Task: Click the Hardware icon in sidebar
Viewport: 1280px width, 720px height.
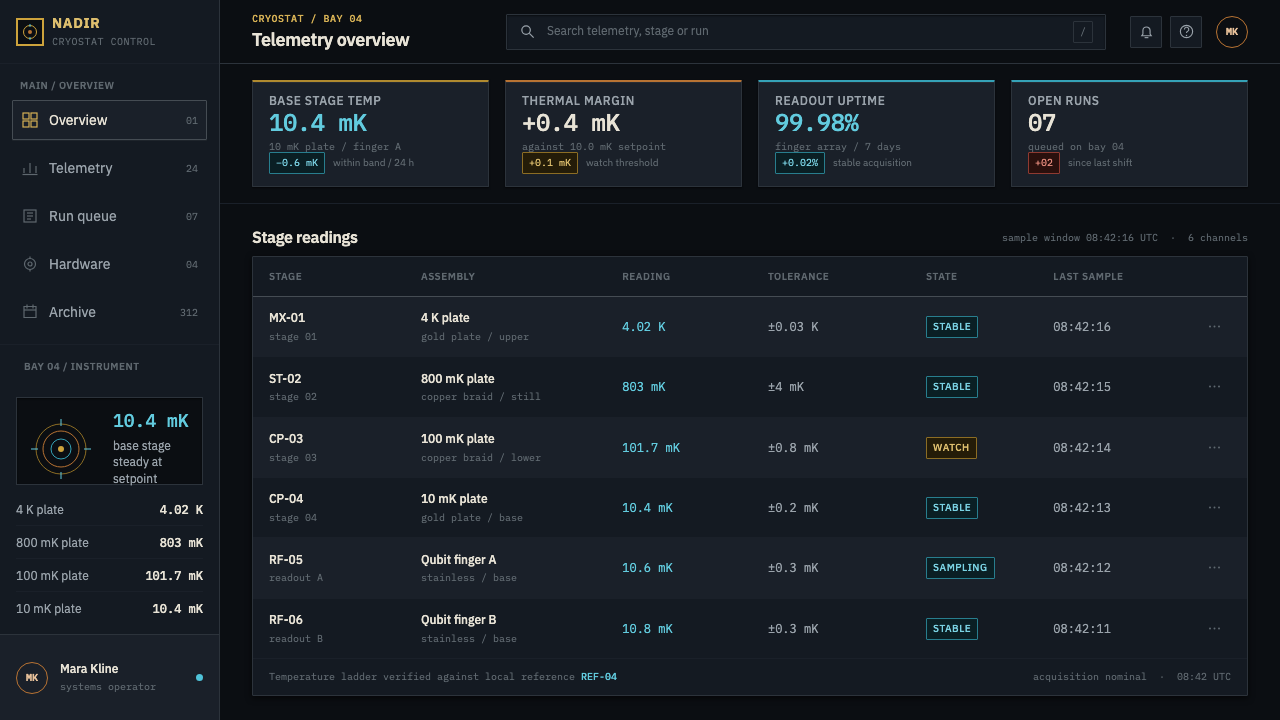Action: coord(30,264)
